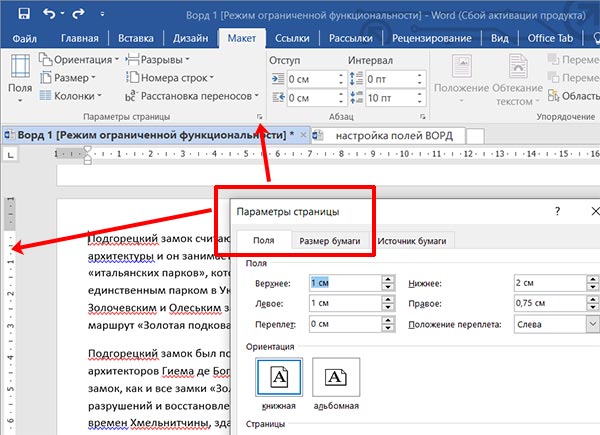Switch to the Источник бумаги dialog tab
600x435 pixels.
click(x=412, y=241)
